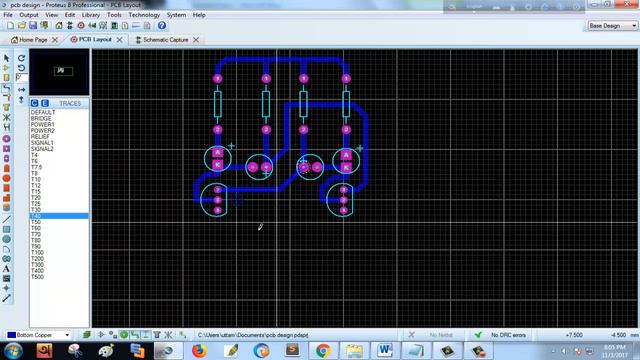Select the Zone mode tool
Image resolution: width=640 pixels, height=360 pixels.
point(7,108)
